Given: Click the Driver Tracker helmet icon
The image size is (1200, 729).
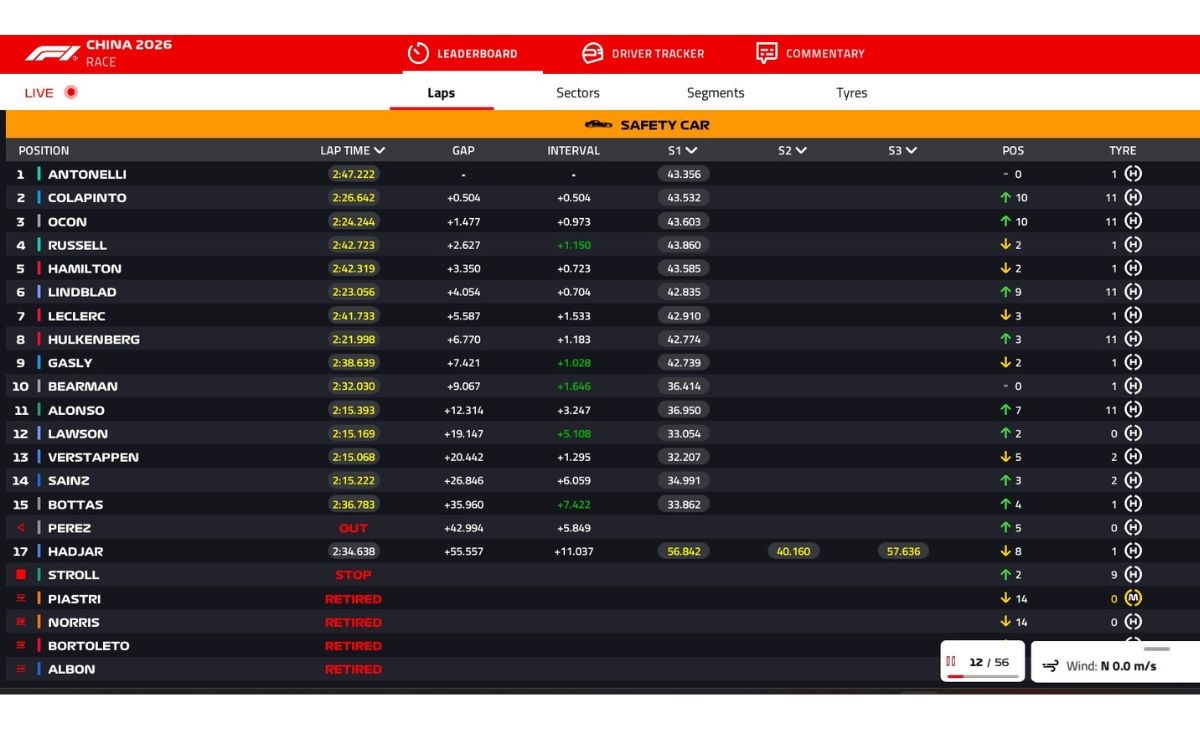Looking at the screenshot, I should pyautogui.click(x=593, y=53).
